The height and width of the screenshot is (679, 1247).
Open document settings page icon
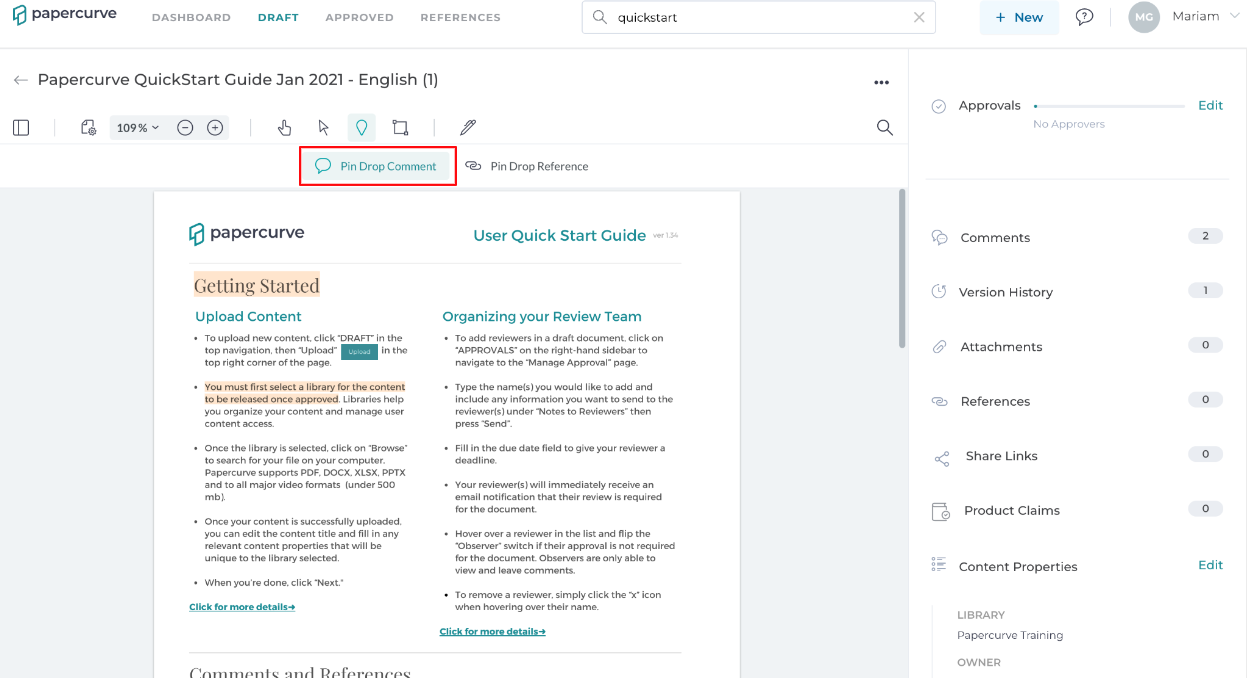click(x=88, y=128)
